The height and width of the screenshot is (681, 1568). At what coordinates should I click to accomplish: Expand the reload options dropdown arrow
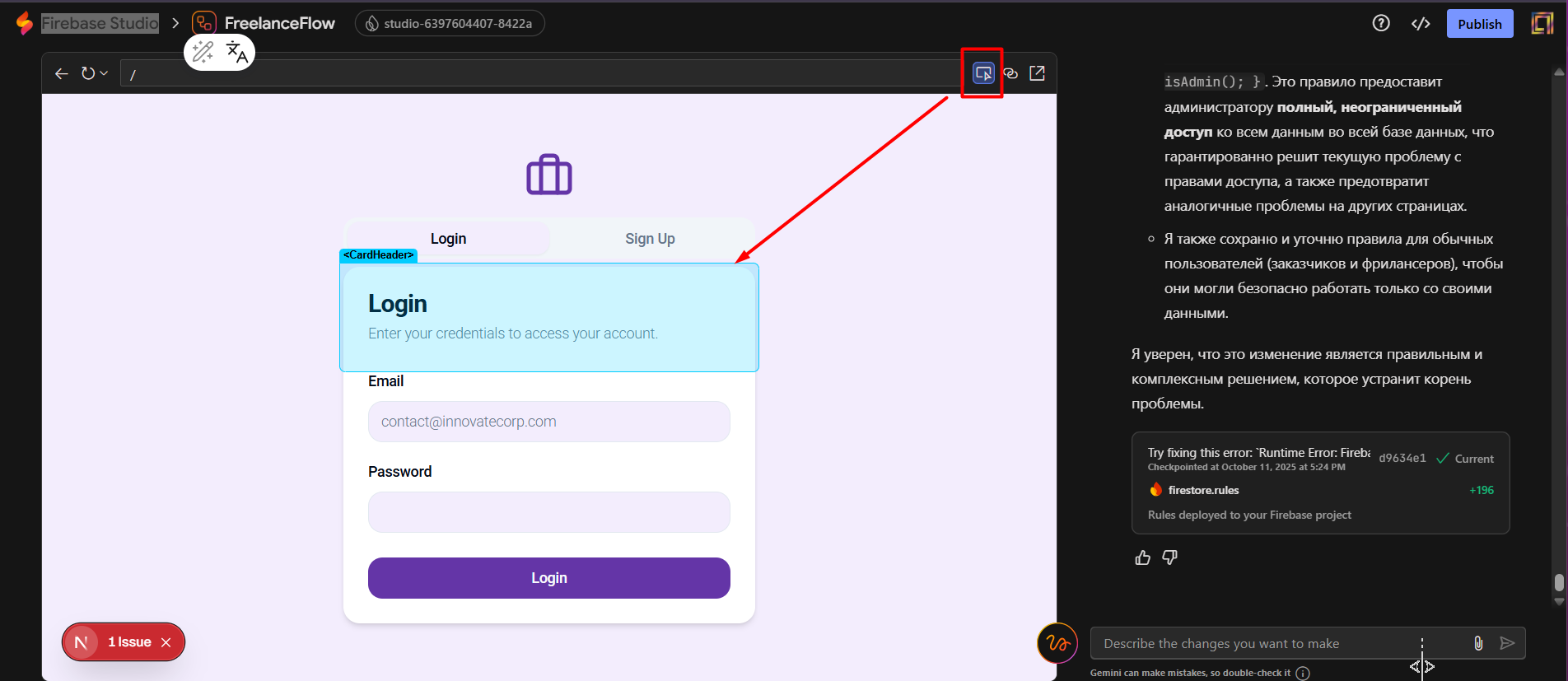click(x=104, y=73)
